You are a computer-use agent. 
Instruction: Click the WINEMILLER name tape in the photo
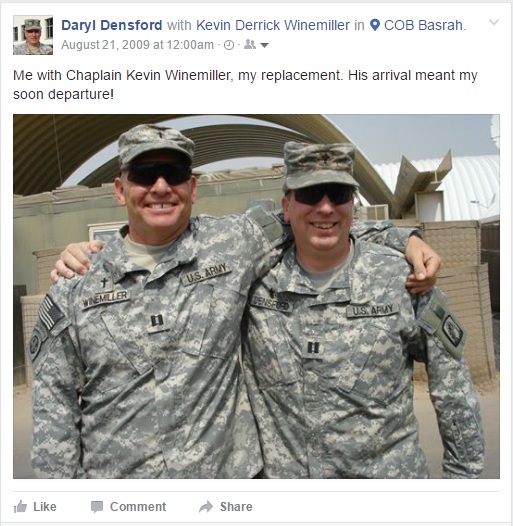coord(106,299)
